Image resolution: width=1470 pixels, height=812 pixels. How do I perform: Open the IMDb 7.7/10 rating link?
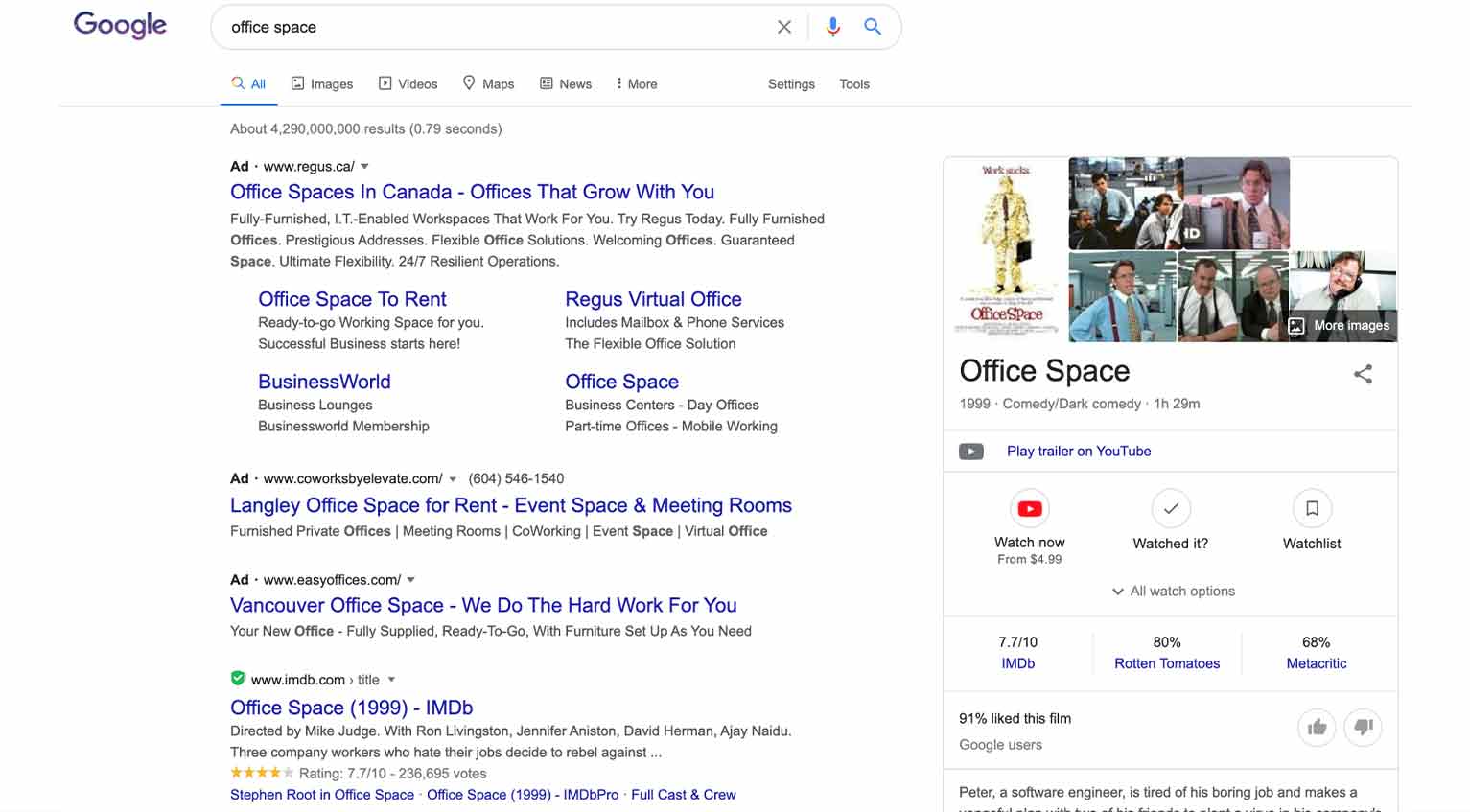1018,663
